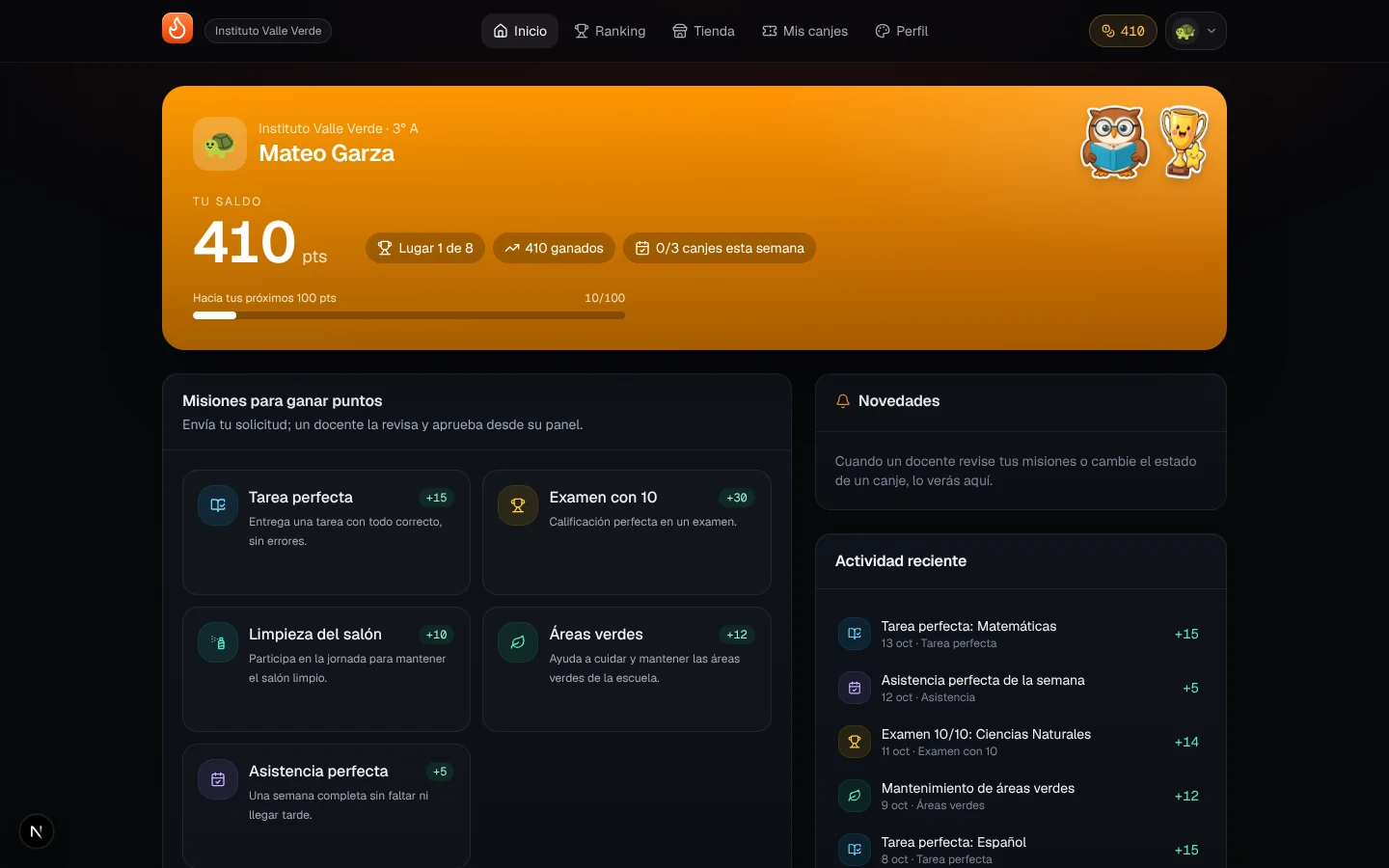Screen dimensions: 1389x868
Task: Open the Áreas verdes mission card
Action: [x=627, y=669]
